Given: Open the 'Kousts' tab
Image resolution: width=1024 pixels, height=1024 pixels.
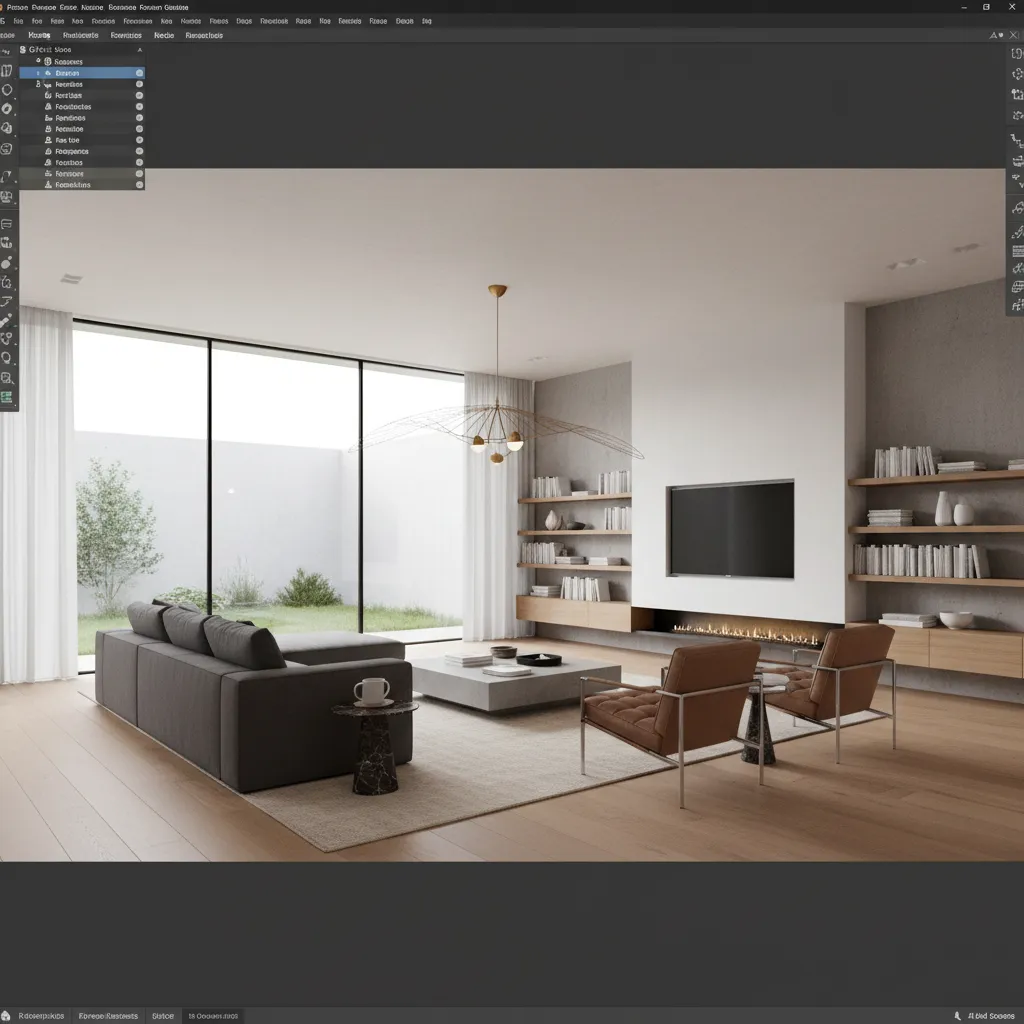Looking at the screenshot, I should click(x=39, y=35).
